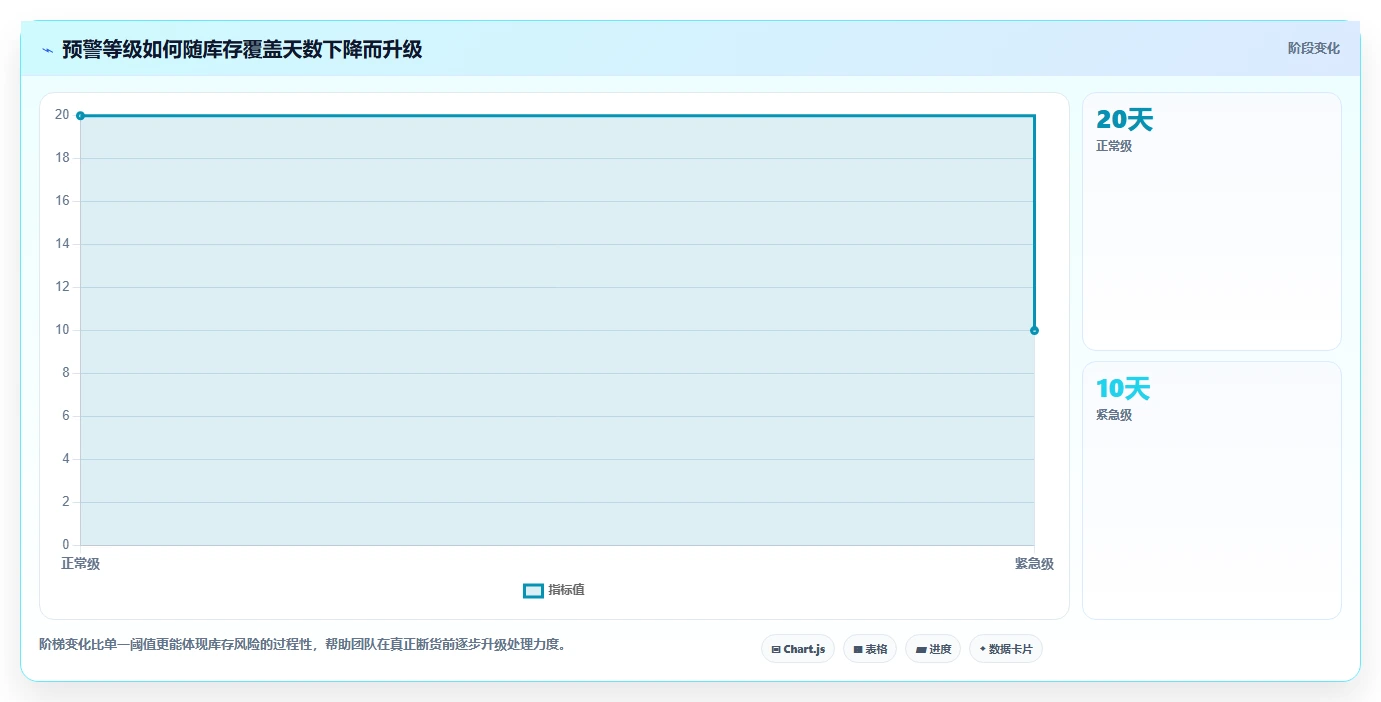The width and height of the screenshot is (1381, 702).
Task: Select the 数据卡片 tag pill
Action: click(1006, 649)
